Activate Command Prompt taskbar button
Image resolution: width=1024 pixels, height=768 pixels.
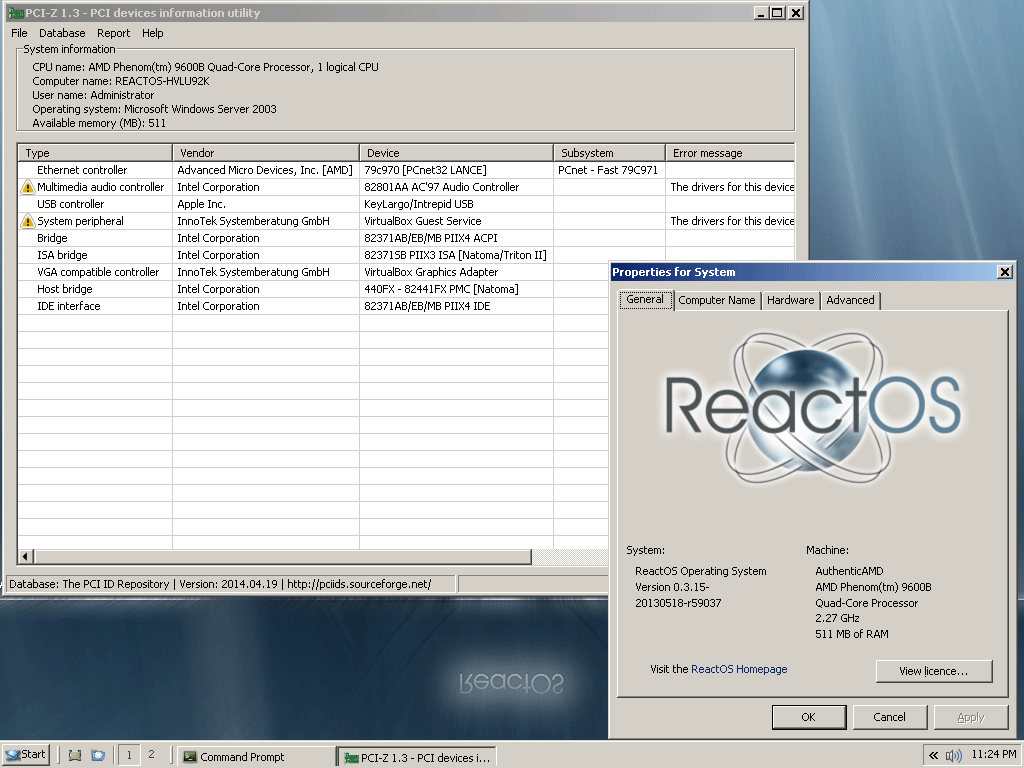pos(255,757)
